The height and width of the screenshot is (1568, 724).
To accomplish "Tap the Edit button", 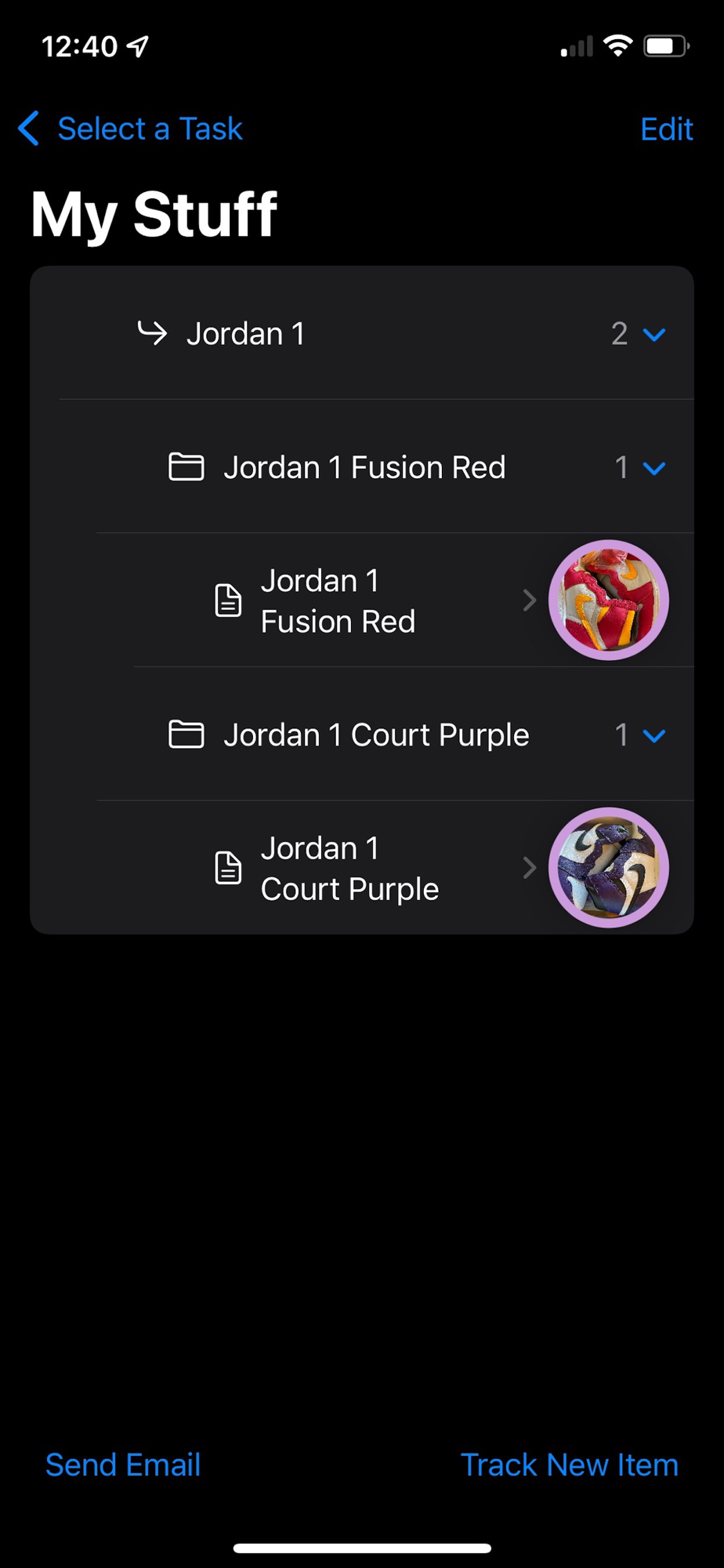I will pyautogui.click(x=667, y=129).
